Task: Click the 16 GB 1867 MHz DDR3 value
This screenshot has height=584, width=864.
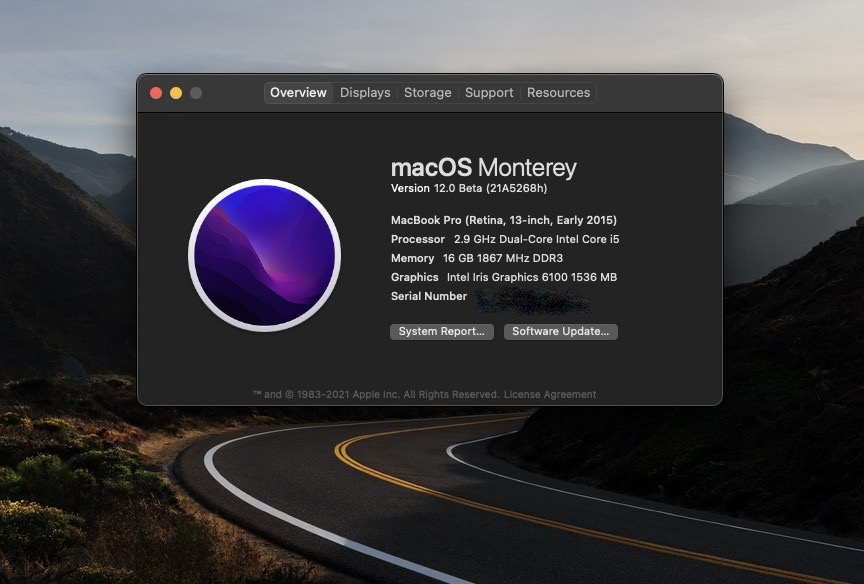Action: [x=503, y=258]
